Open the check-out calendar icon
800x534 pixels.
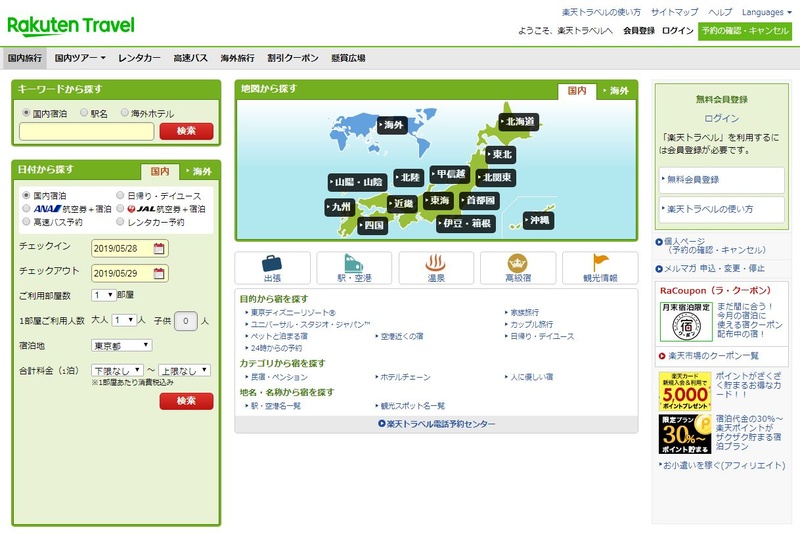pyautogui.click(x=159, y=273)
